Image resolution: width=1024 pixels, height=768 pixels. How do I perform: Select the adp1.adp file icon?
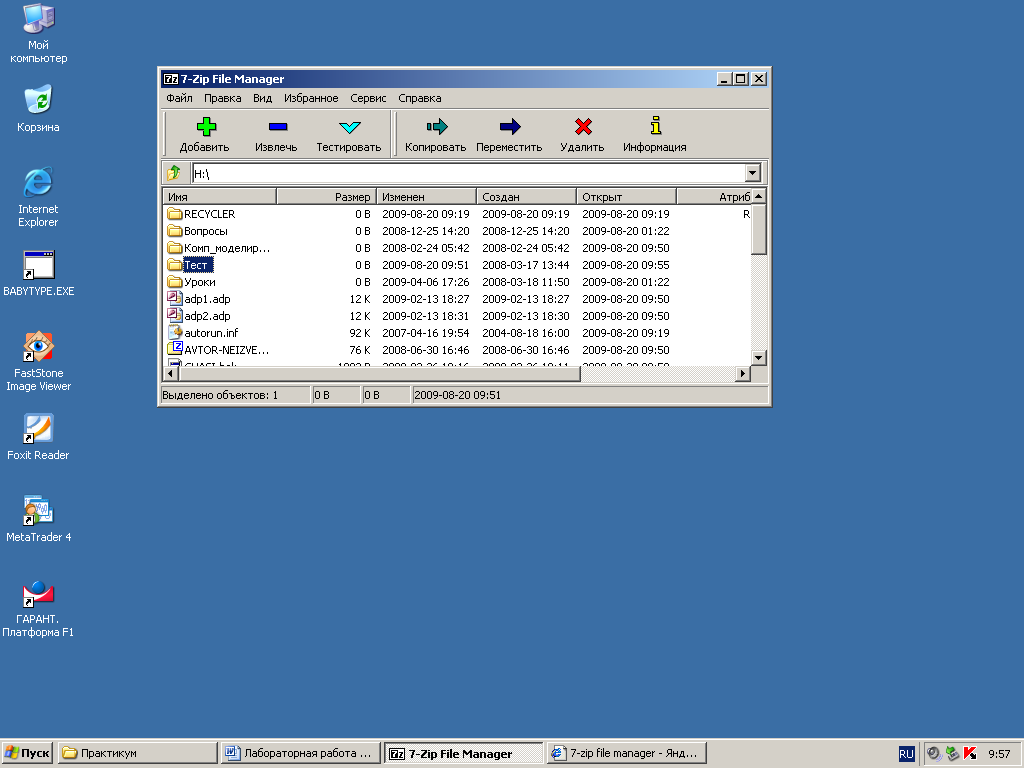point(174,298)
